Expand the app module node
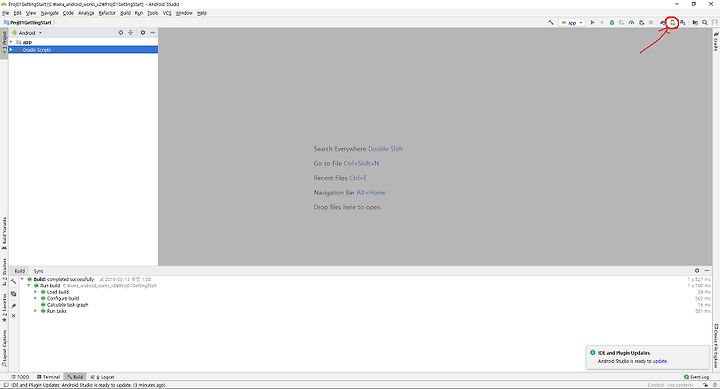 11,42
